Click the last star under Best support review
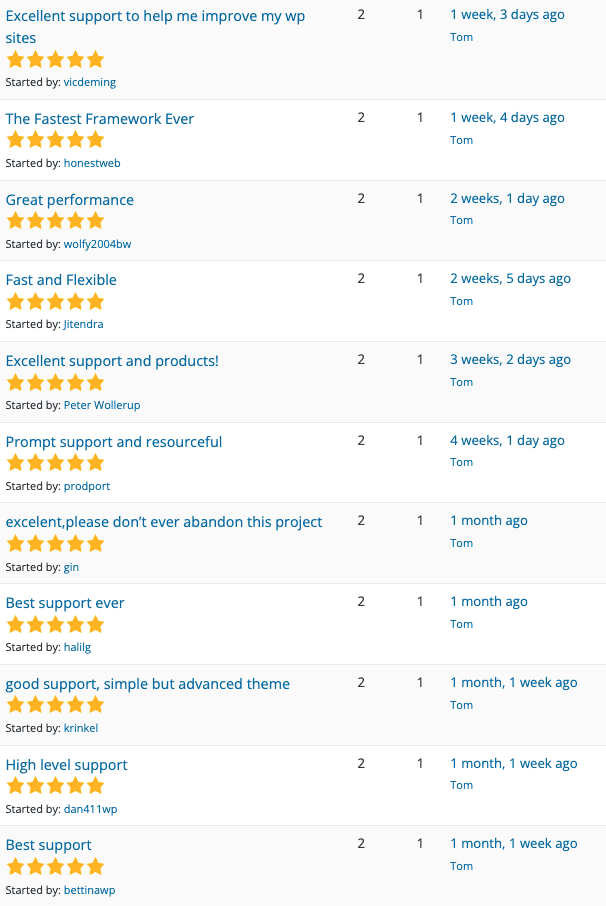 click(x=96, y=866)
